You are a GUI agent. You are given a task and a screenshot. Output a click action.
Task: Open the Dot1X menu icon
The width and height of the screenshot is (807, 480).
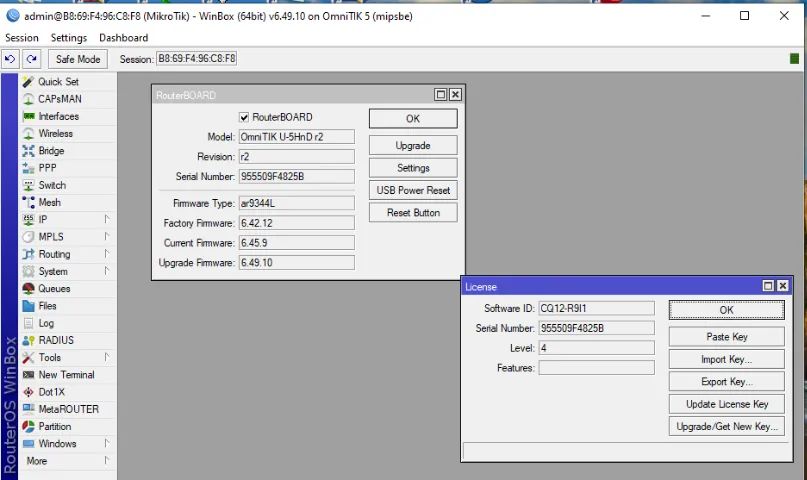pos(28,392)
